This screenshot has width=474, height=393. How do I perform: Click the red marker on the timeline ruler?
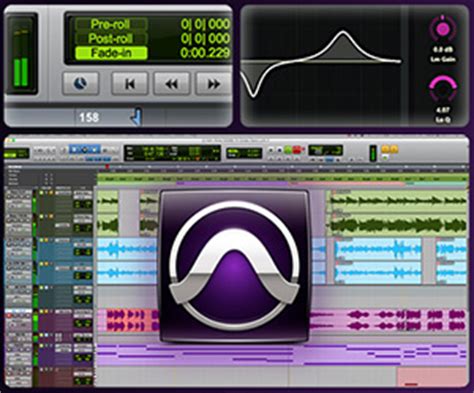click(107, 166)
